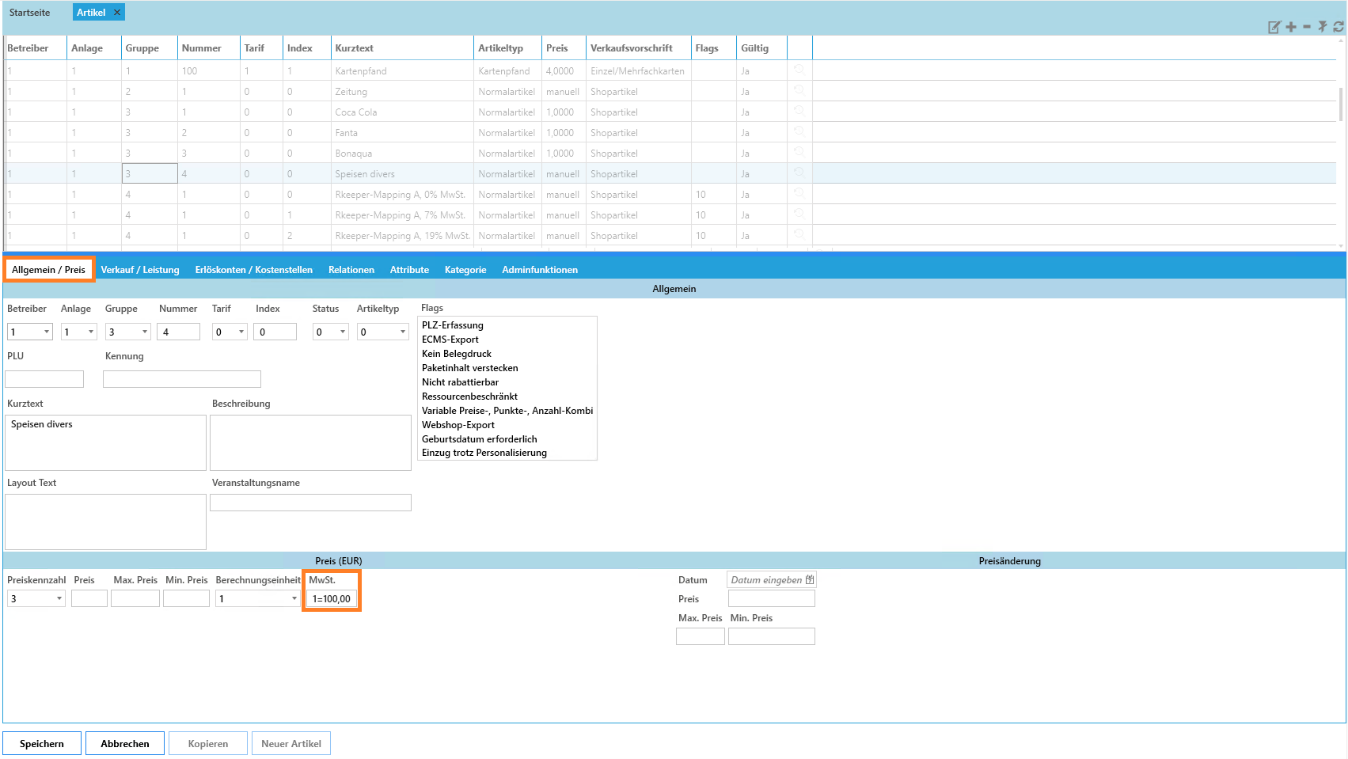Open the Relationen tab
The width and height of the screenshot is (1348, 759).
pyautogui.click(x=351, y=270)
